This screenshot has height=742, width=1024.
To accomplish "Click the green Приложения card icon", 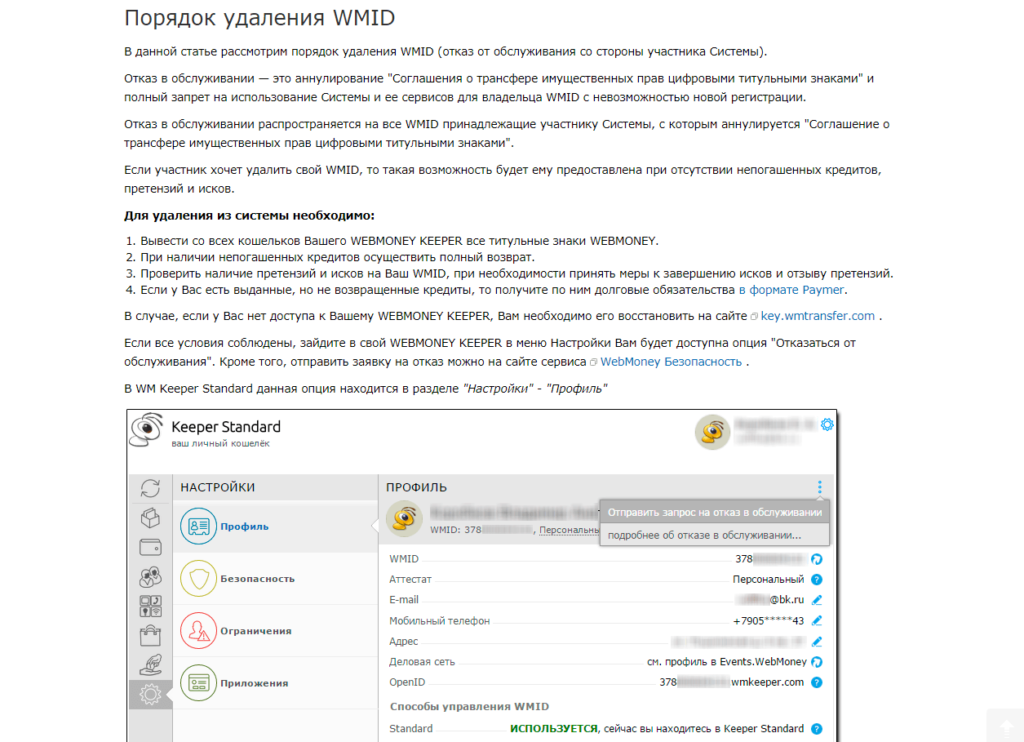I will [x=199, y=683].
